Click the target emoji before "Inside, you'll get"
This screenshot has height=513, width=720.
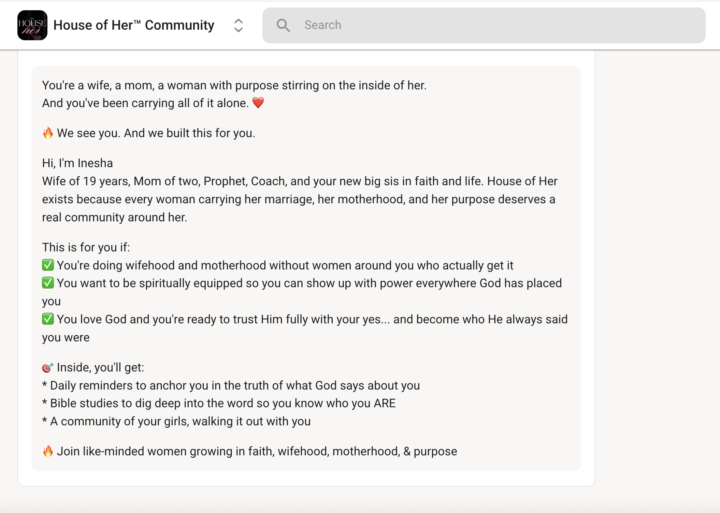pos(48,367)
